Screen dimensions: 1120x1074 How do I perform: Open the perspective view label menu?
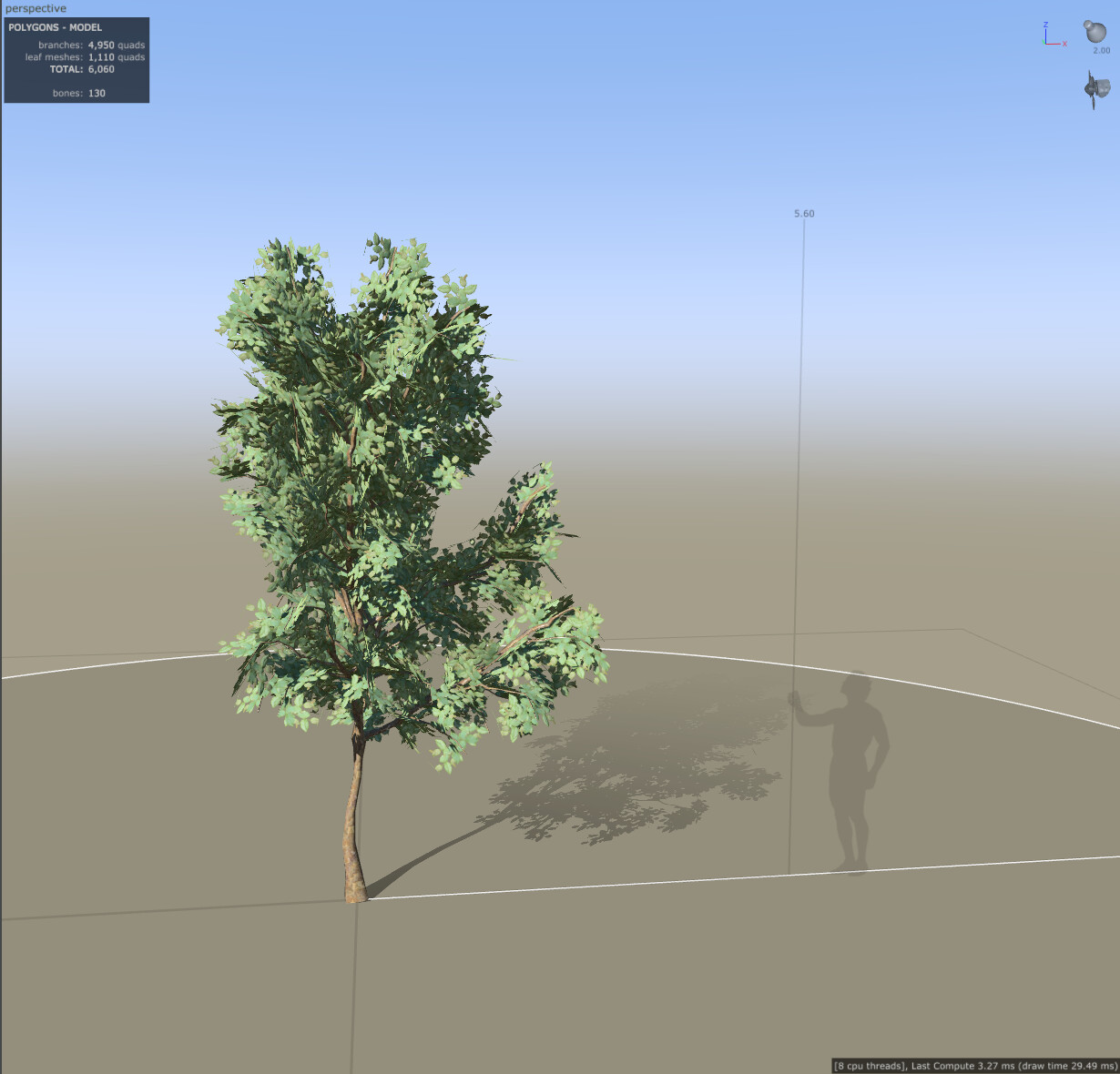(35, 8)
